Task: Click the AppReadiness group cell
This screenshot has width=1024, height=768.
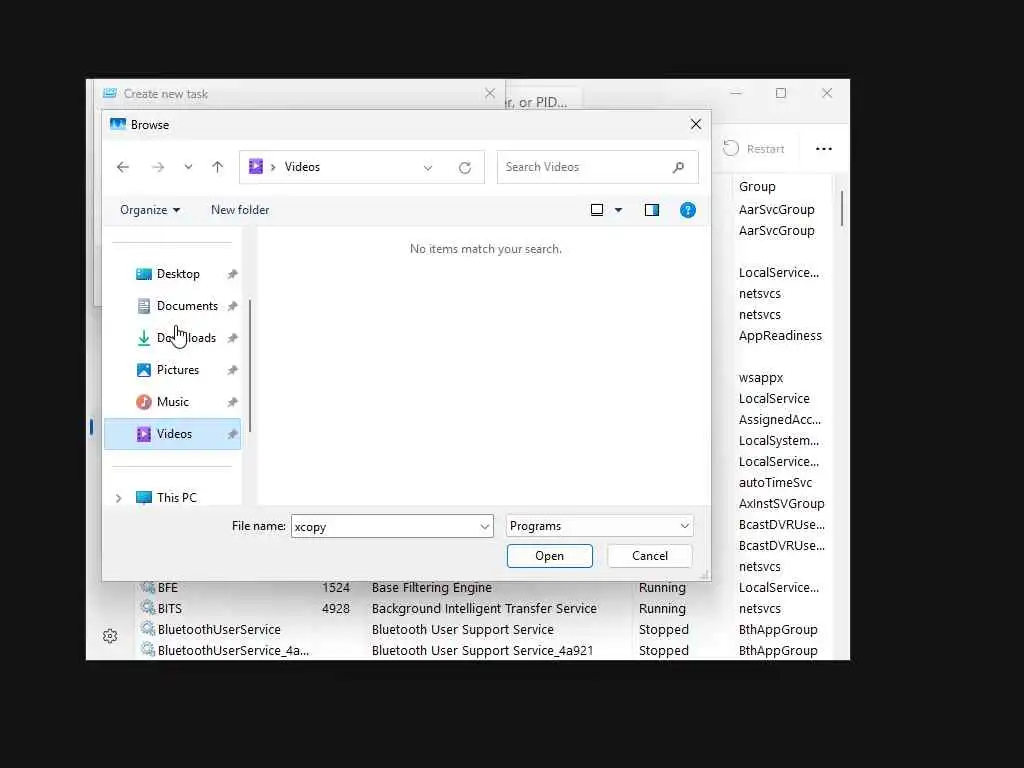Action: (780, 336)
